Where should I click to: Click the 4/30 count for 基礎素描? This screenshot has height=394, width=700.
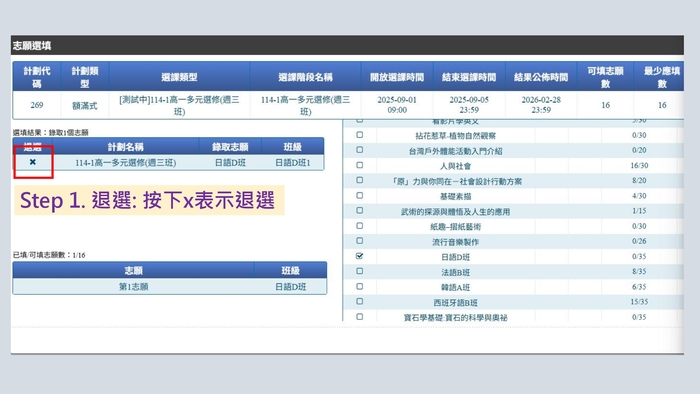pyautogui.click(x=639, y=196)
